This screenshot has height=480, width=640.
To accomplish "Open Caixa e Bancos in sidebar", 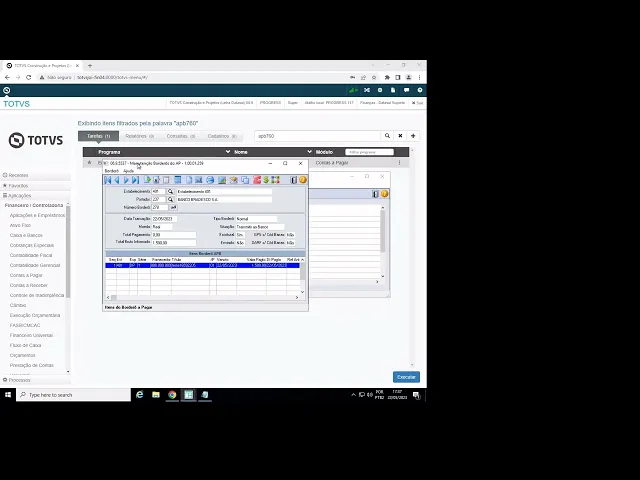I will (26, 236).
